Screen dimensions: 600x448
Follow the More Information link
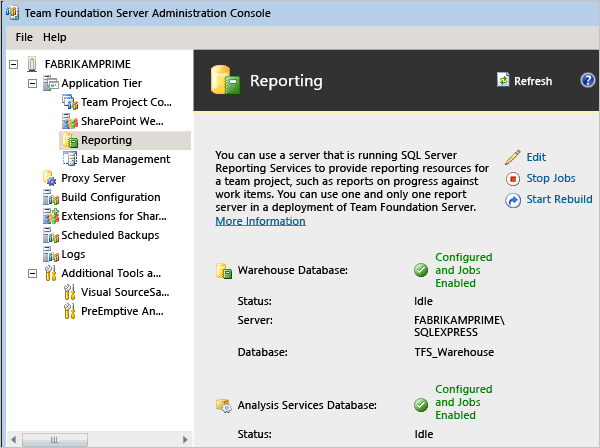(x=260, y=221)
